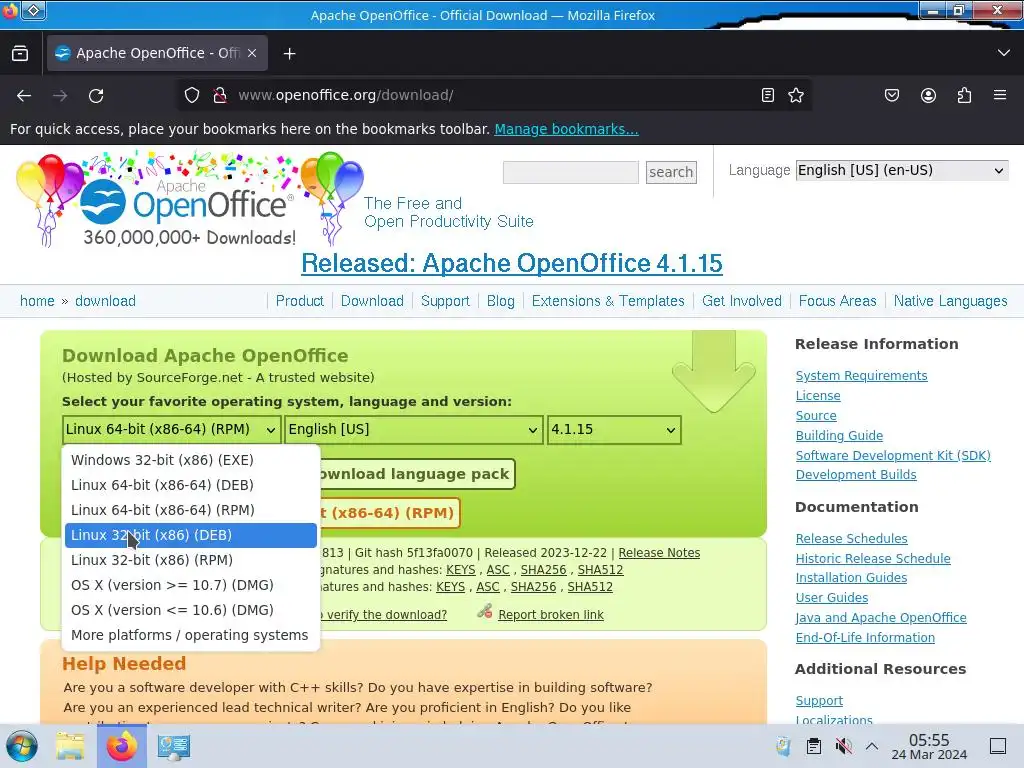Viewport: 1024px width, 768px height.
Task: Click the insecure connection padlock icon
Action: click(x=220, y=95)
